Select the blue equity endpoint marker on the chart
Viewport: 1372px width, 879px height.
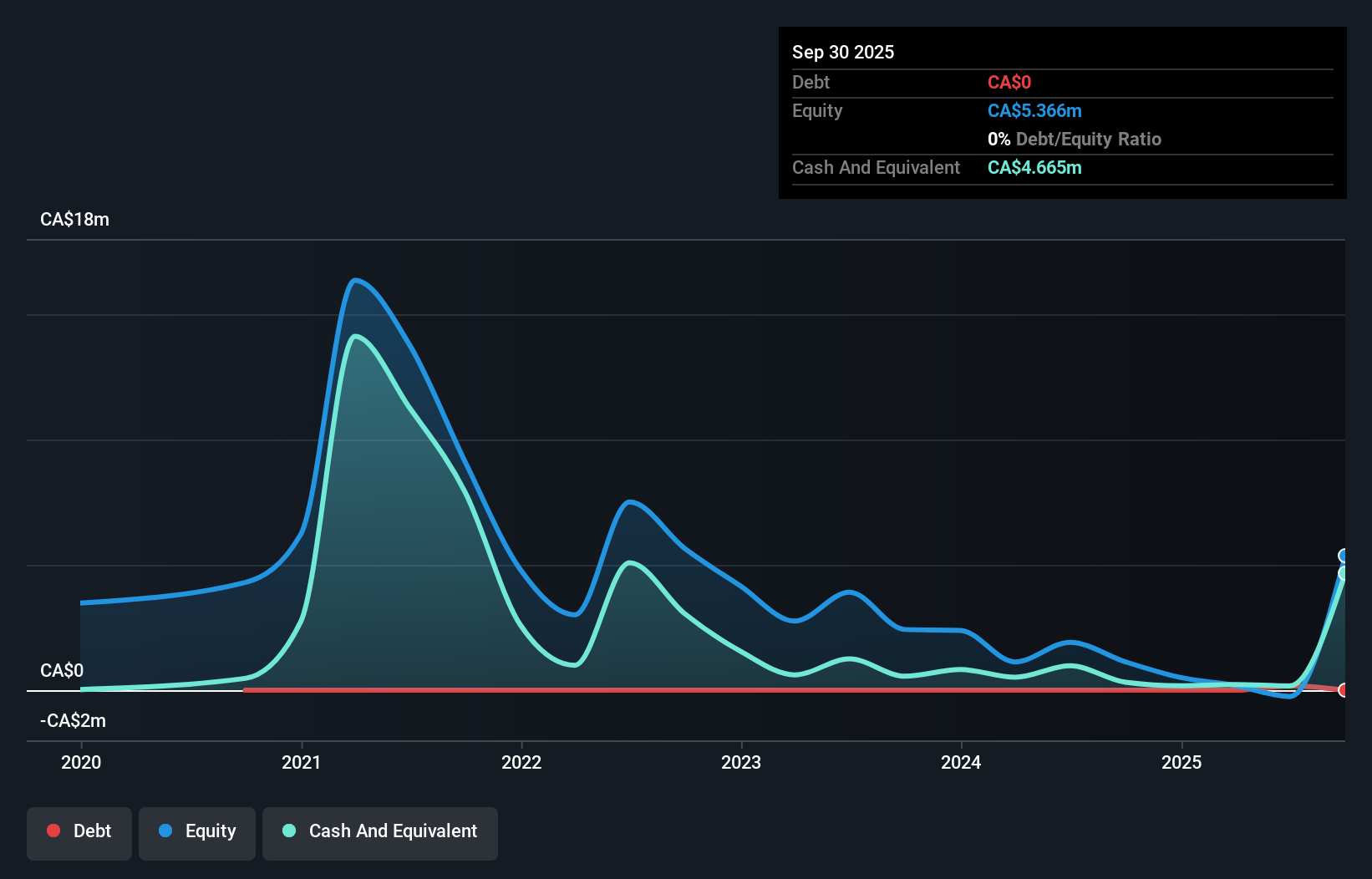[x=1344, y=556]
